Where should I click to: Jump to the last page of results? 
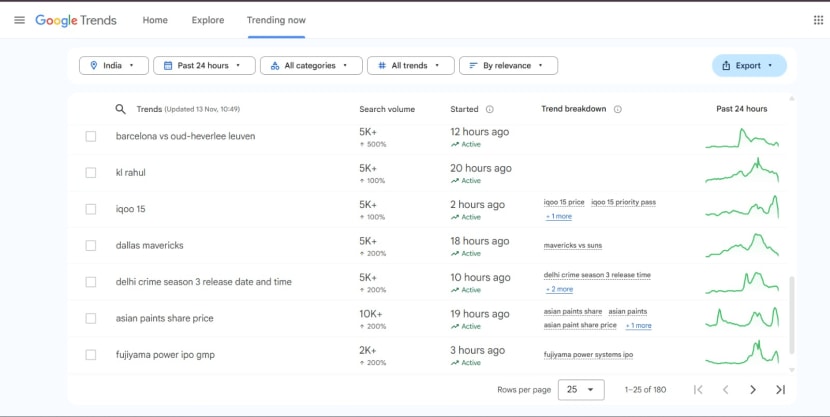(780, 390)
